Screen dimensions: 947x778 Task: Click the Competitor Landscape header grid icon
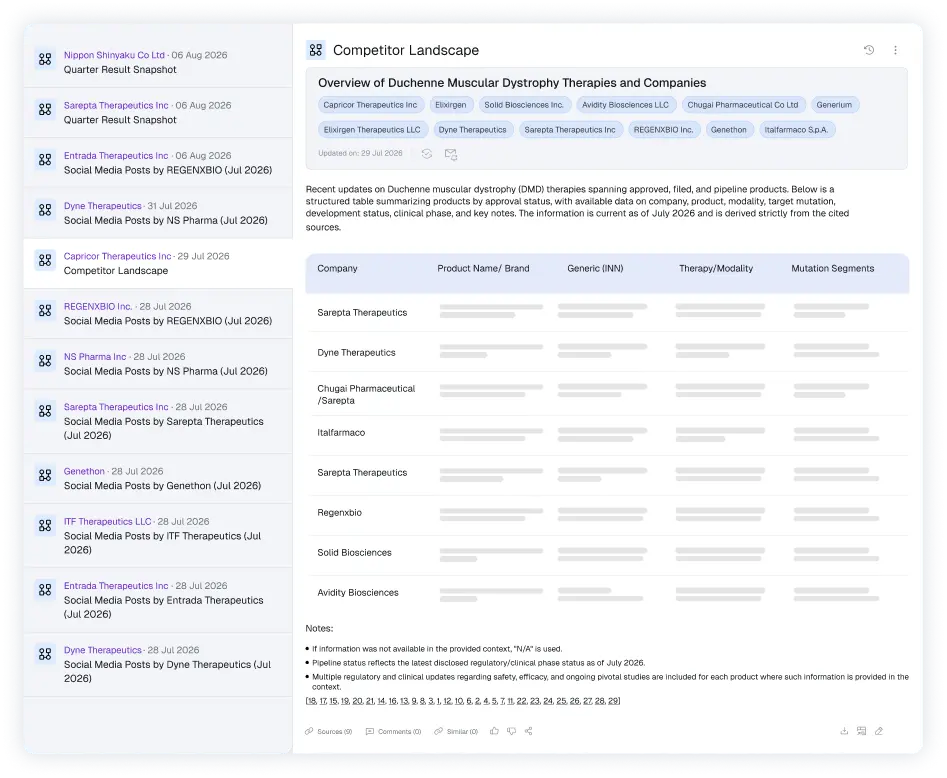coord(316,50)
